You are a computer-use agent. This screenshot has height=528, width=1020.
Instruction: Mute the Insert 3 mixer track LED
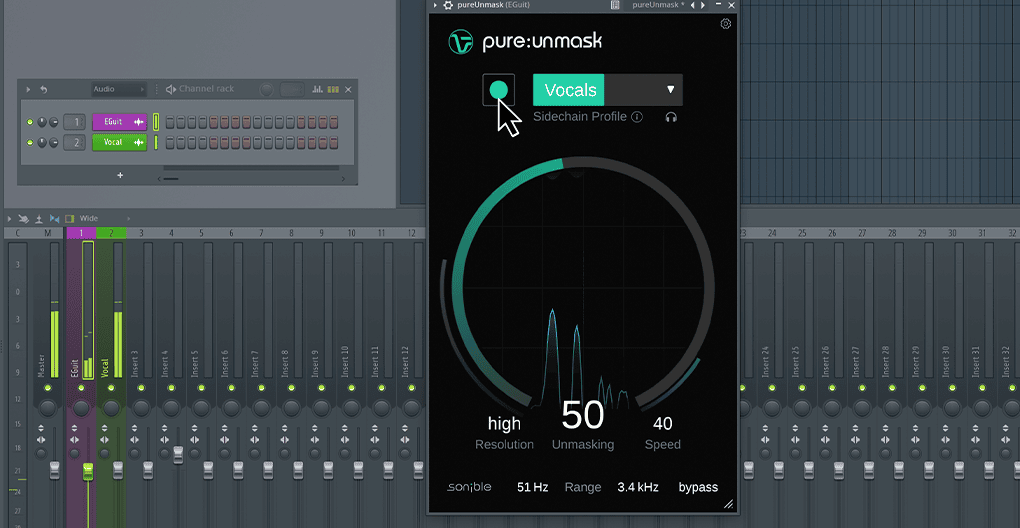tap(141, 388)
